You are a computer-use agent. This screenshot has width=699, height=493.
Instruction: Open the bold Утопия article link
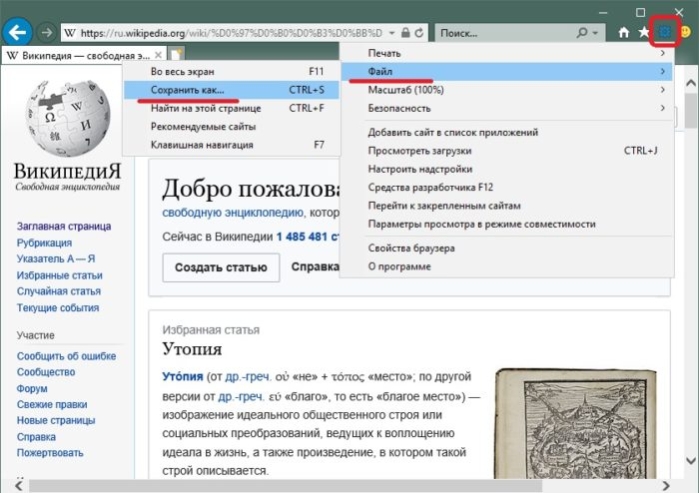[182, 377]
